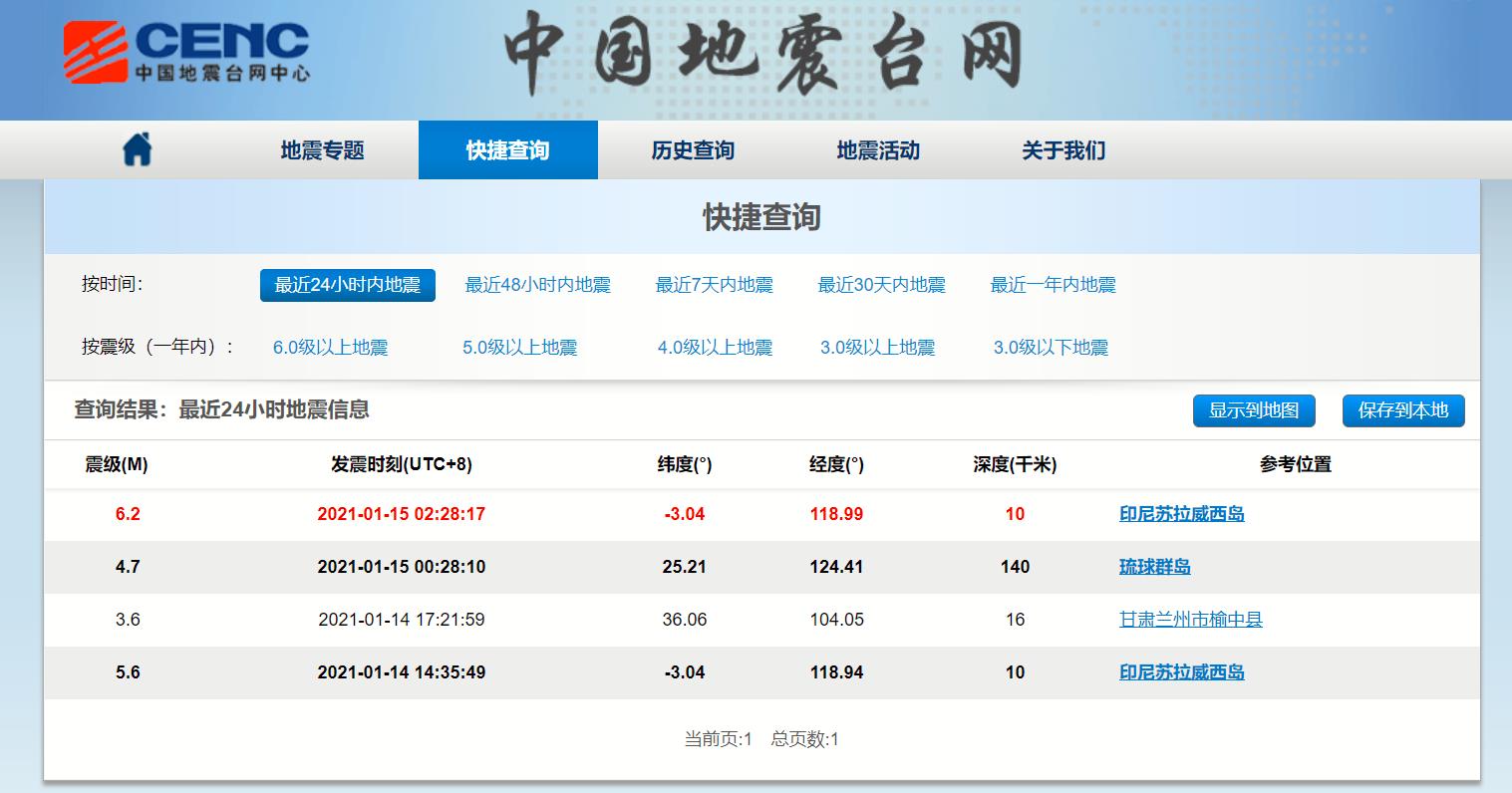Open 琉球群岛 earthquake location link

(1154, 567)
